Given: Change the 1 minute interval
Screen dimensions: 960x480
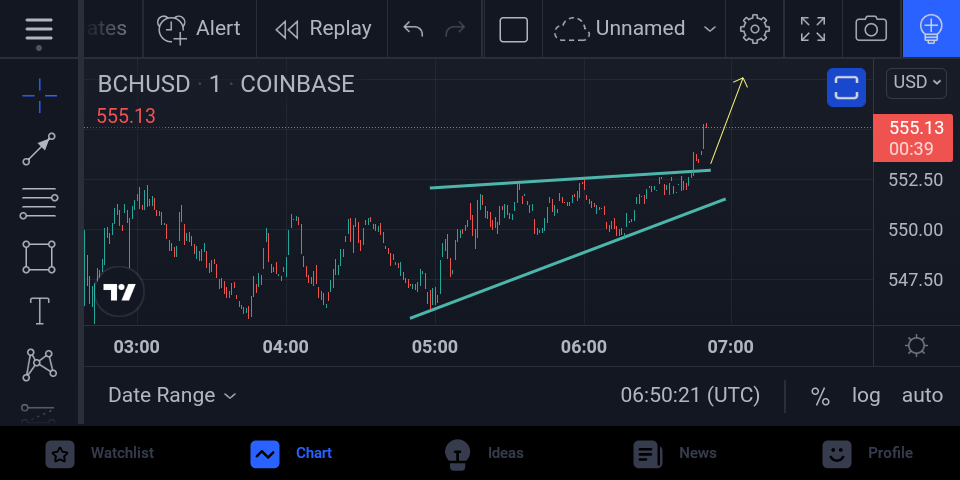Looking at the screenshot, I should click(215, 84).
